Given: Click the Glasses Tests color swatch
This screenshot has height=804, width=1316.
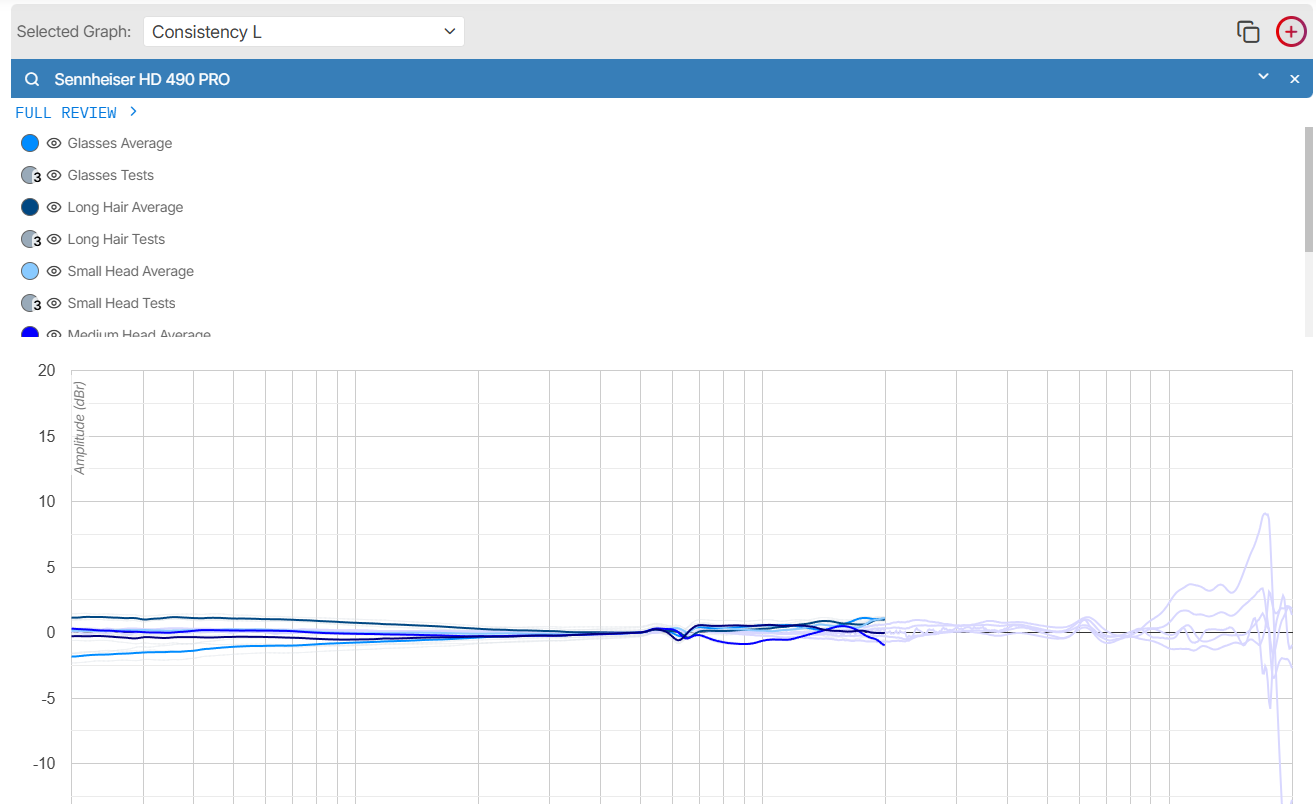Looking at the screenshot, I should click(30, 175).
